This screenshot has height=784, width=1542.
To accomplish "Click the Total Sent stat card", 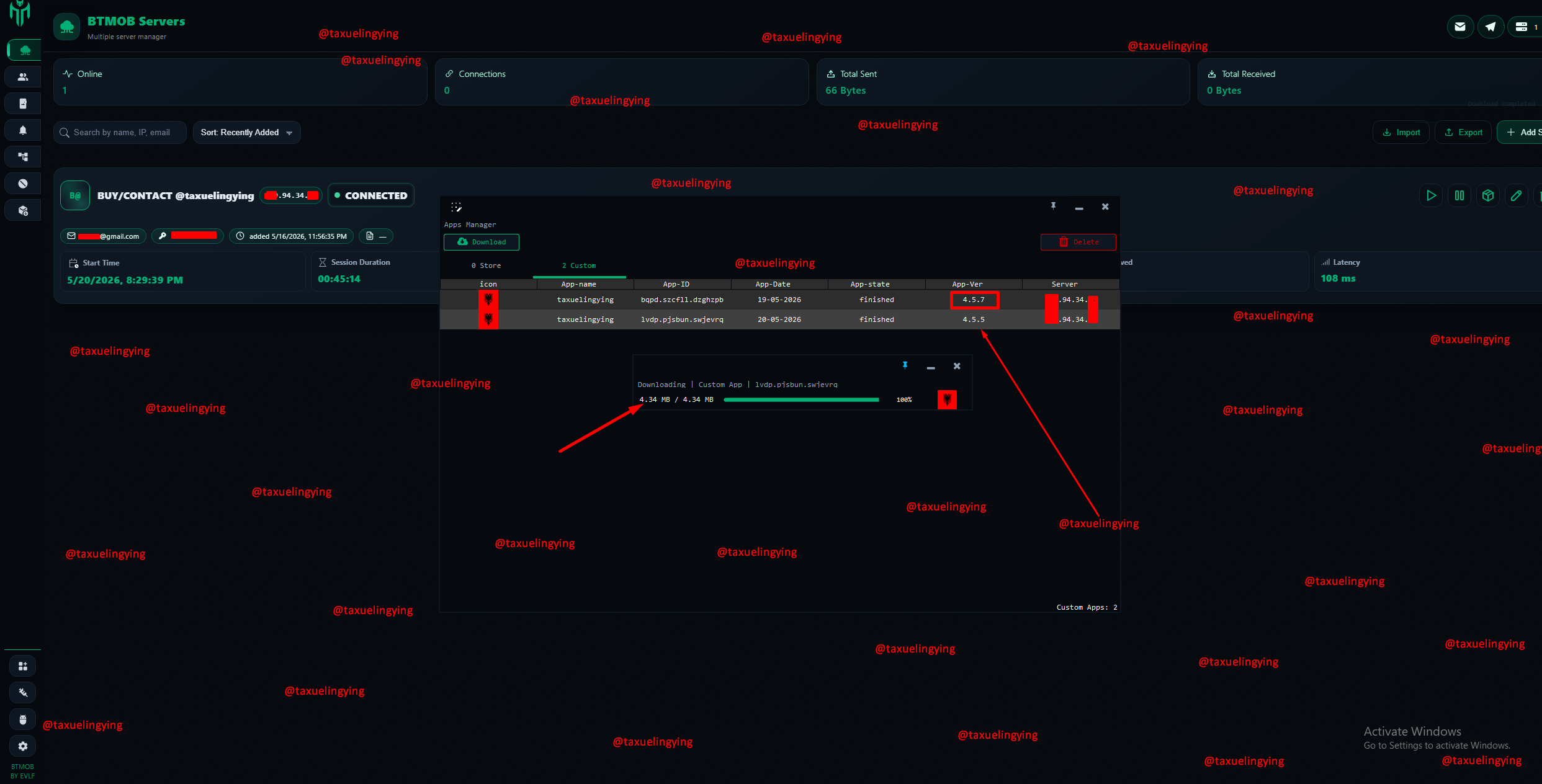I will pyautogui.click(x=1003, y=82).
